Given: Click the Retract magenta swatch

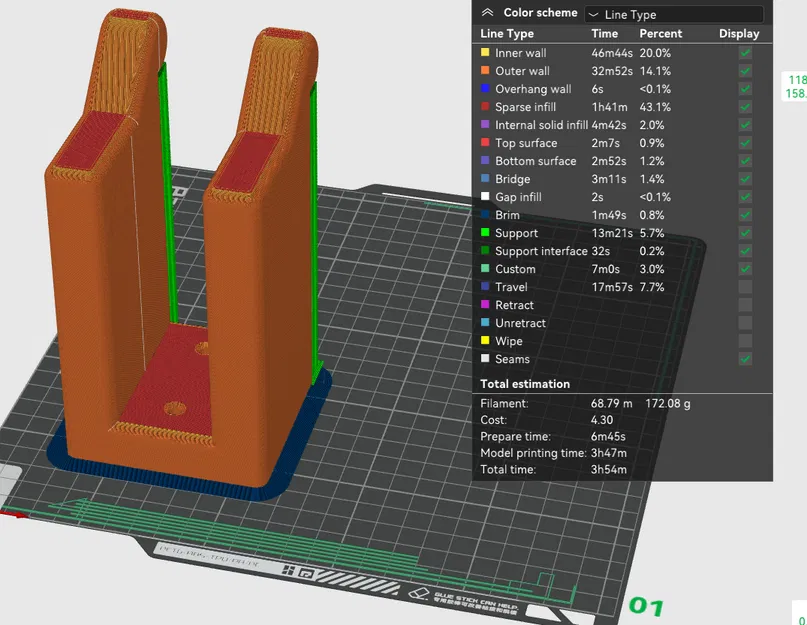Looking at the screenshot, I should [485, 304].
